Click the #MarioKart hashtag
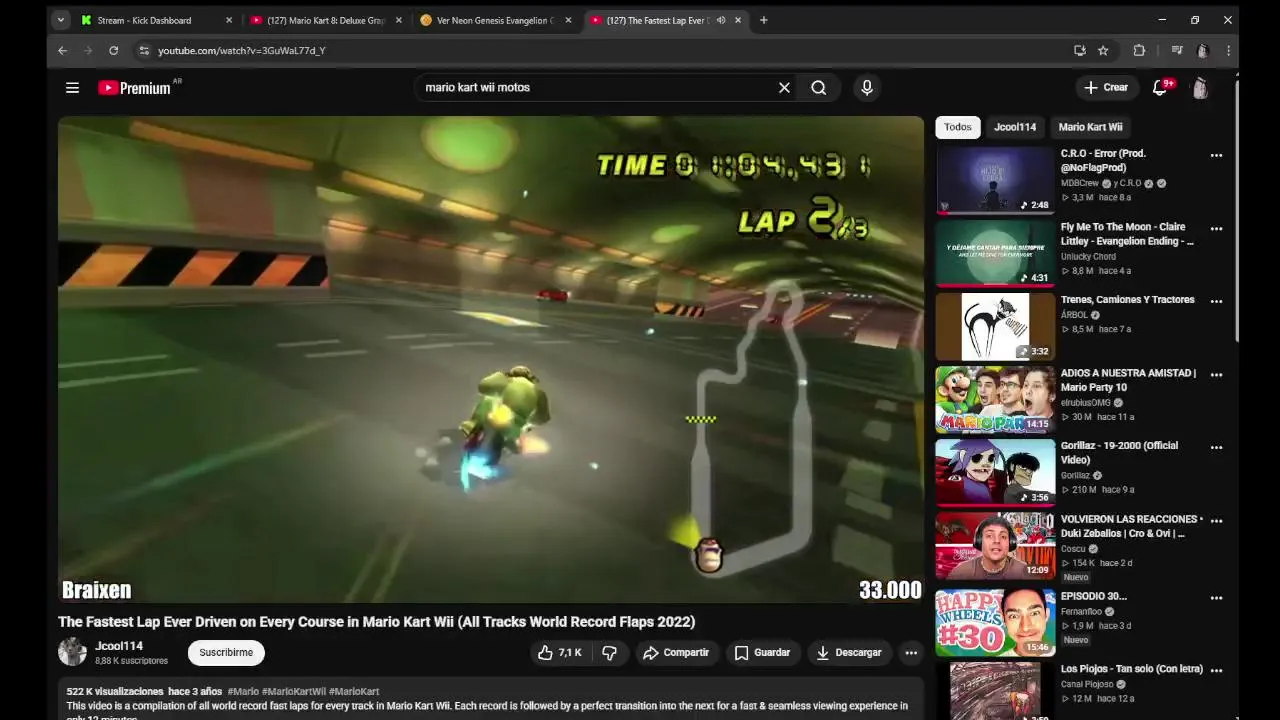1280x720 pixels. pos(354,692)
